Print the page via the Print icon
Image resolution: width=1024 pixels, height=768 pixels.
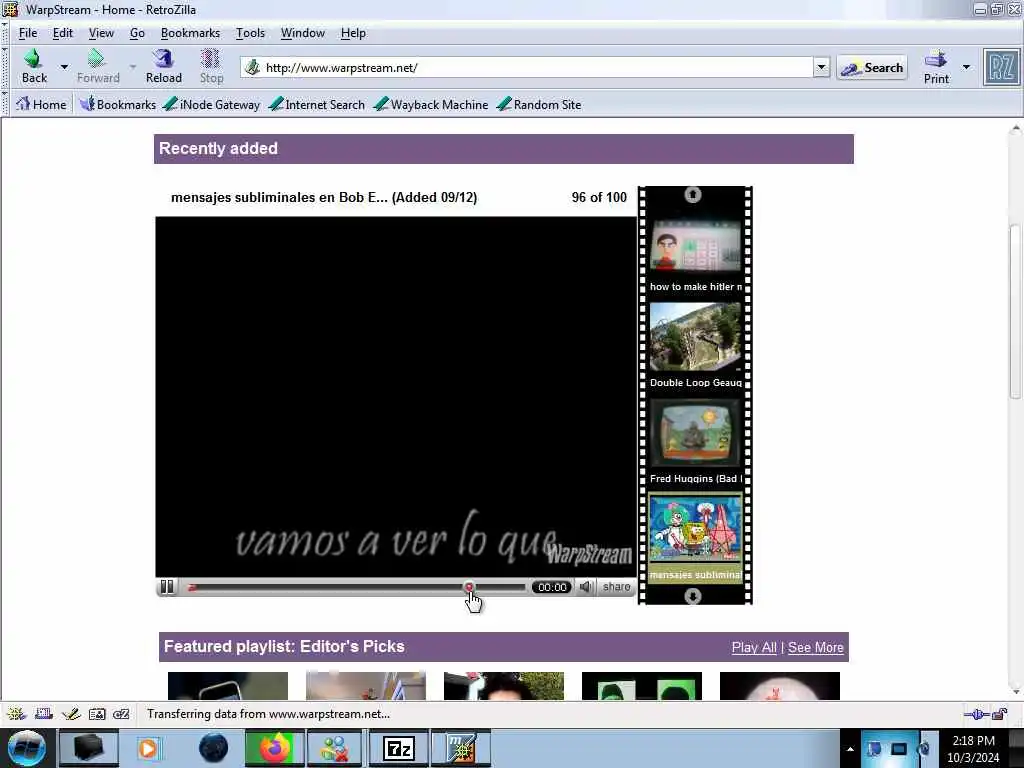tap(936, 67)
